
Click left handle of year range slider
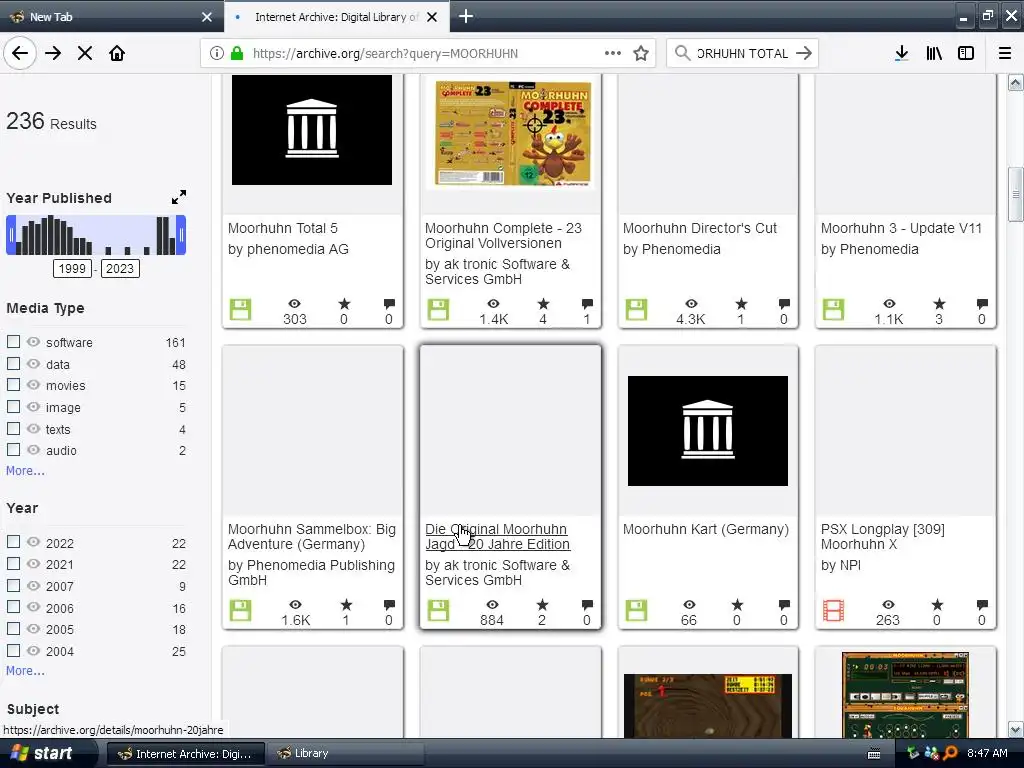coord(10,235)
